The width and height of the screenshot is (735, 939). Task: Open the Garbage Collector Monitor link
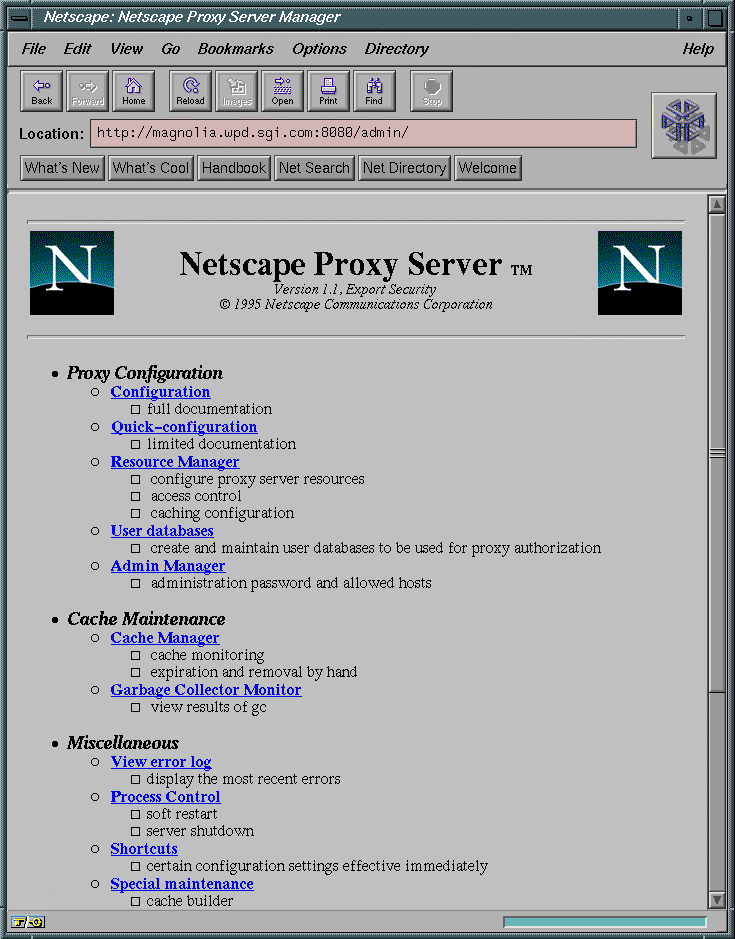(205, 690)
